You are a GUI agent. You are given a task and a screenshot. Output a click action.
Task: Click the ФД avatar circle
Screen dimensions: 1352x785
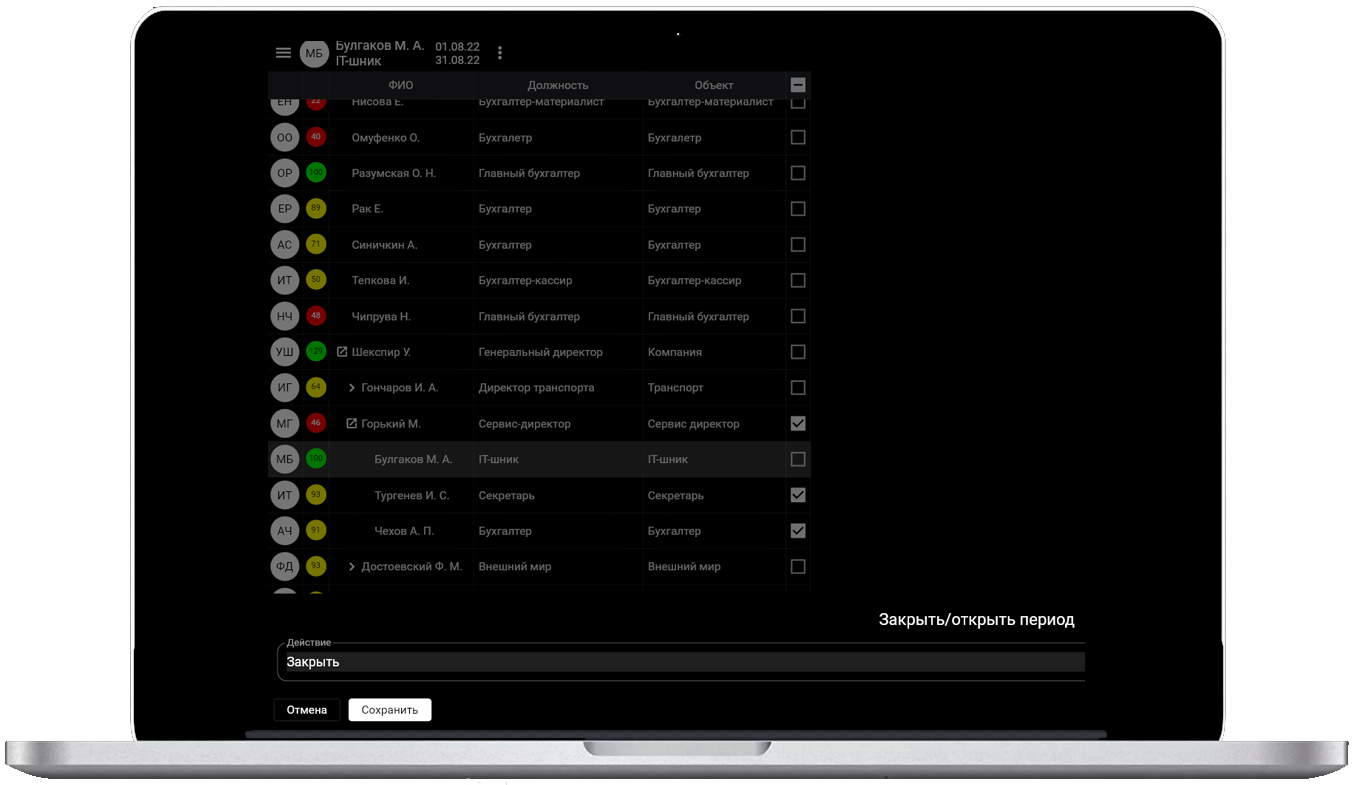[x=285, y=567]
